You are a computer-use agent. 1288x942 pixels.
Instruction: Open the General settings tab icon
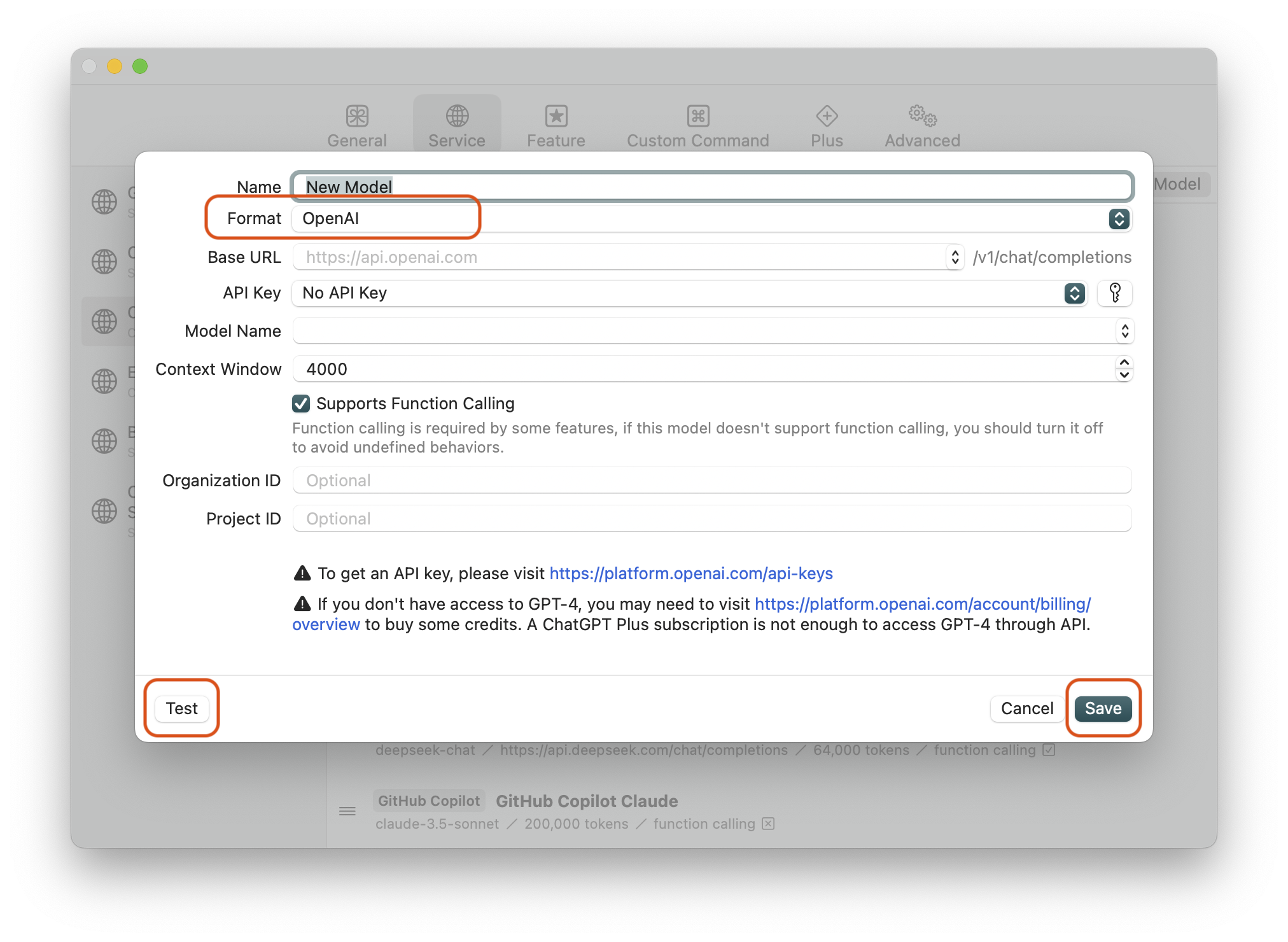pos(357,116)
